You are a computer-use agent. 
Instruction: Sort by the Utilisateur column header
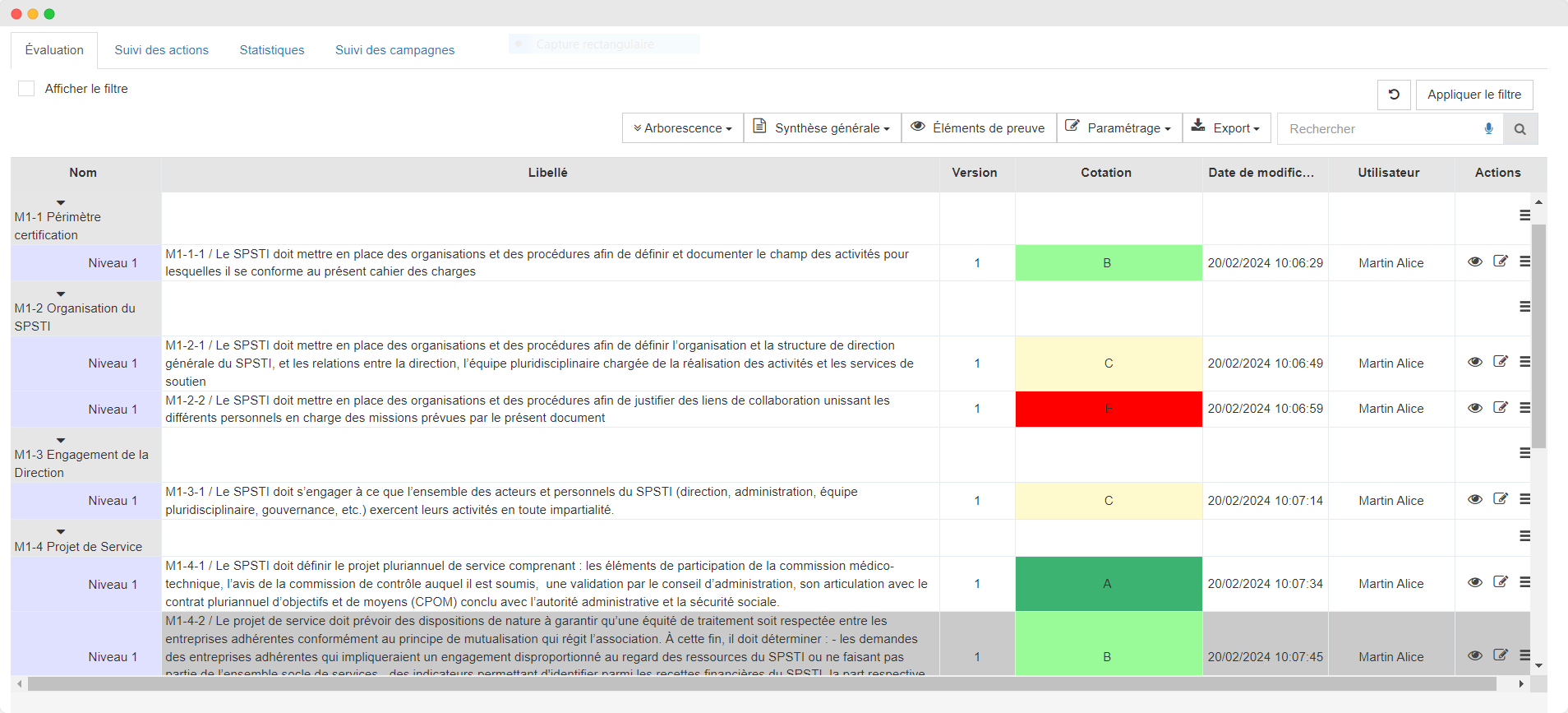tap(1390, 173)
